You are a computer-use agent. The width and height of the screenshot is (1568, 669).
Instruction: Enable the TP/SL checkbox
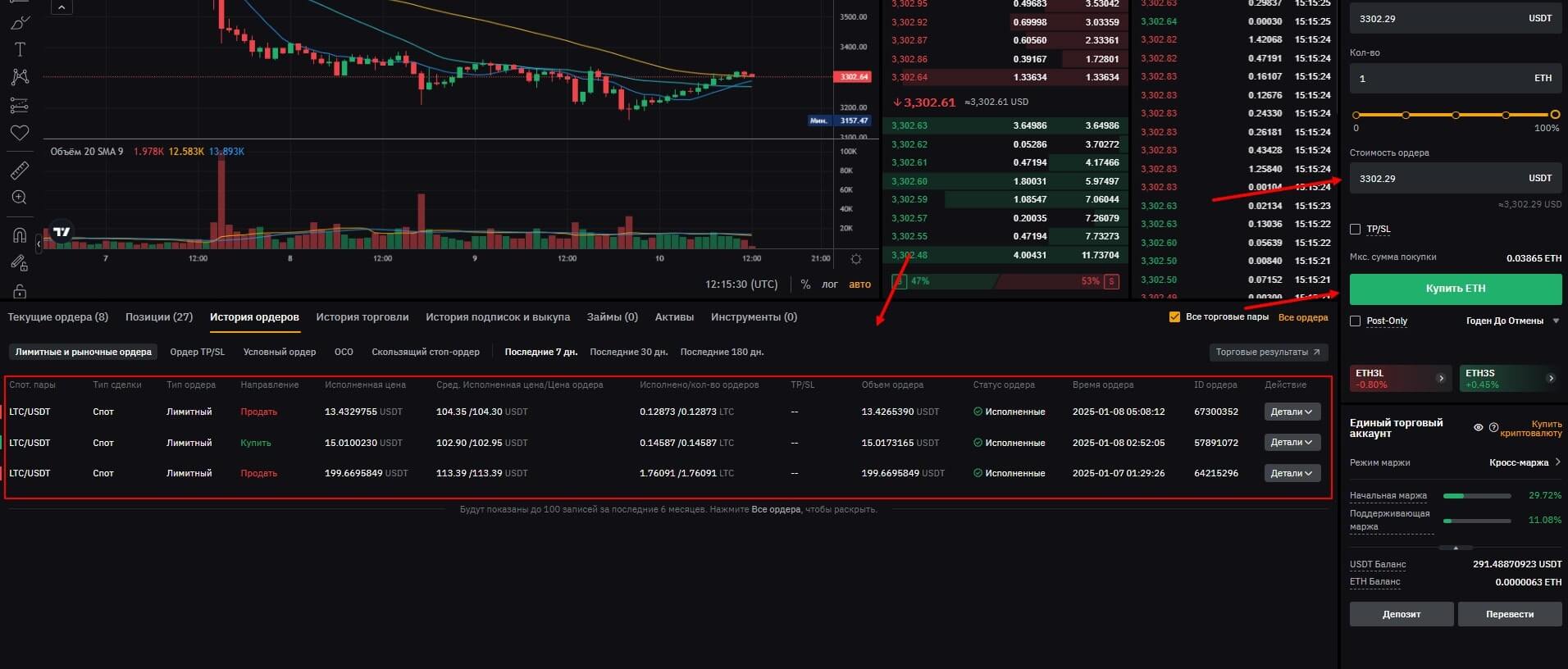[1356, 230]
